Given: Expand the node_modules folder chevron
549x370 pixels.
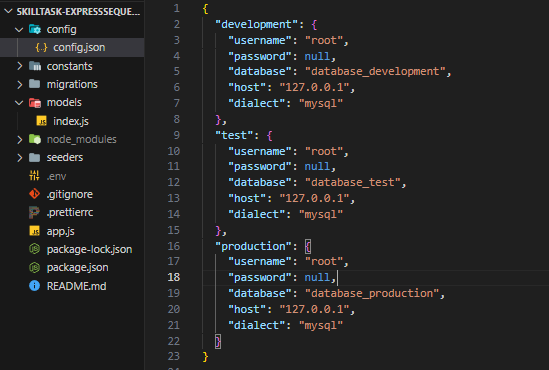Looking at the screenshot, I should tap(20, 139).
